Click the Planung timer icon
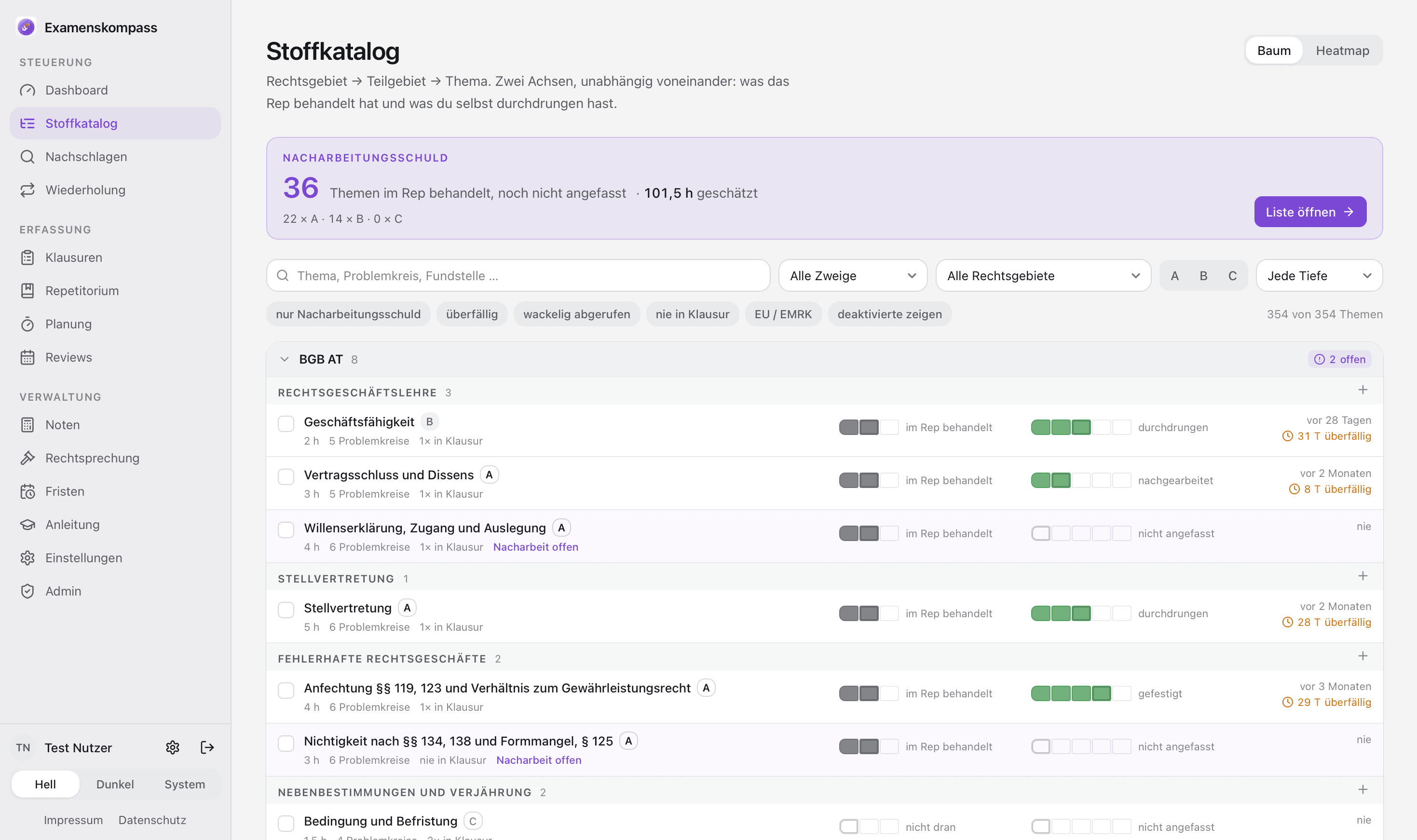Image resolution: width=1417 pixels, height=840 pixels. (27, 325)
